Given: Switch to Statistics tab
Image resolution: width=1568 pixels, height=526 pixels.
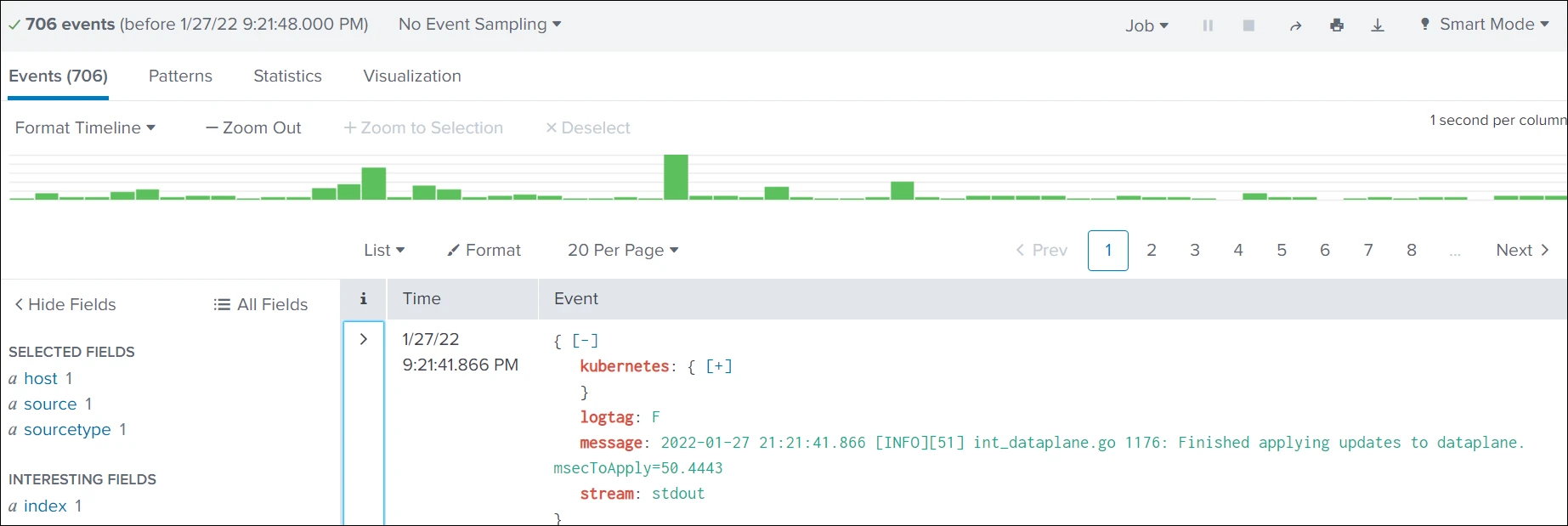Looking at the screenshot, I should 287,76.
